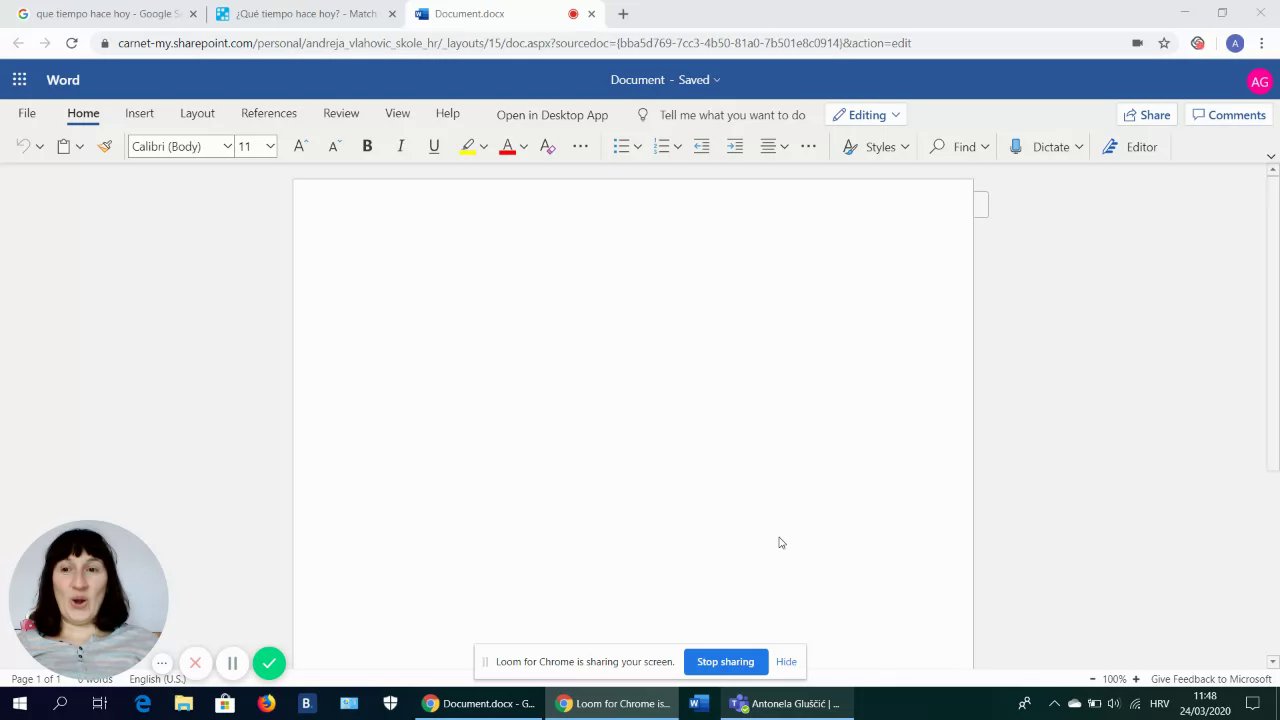Toggle Italic formatting

tap(400, 147)
